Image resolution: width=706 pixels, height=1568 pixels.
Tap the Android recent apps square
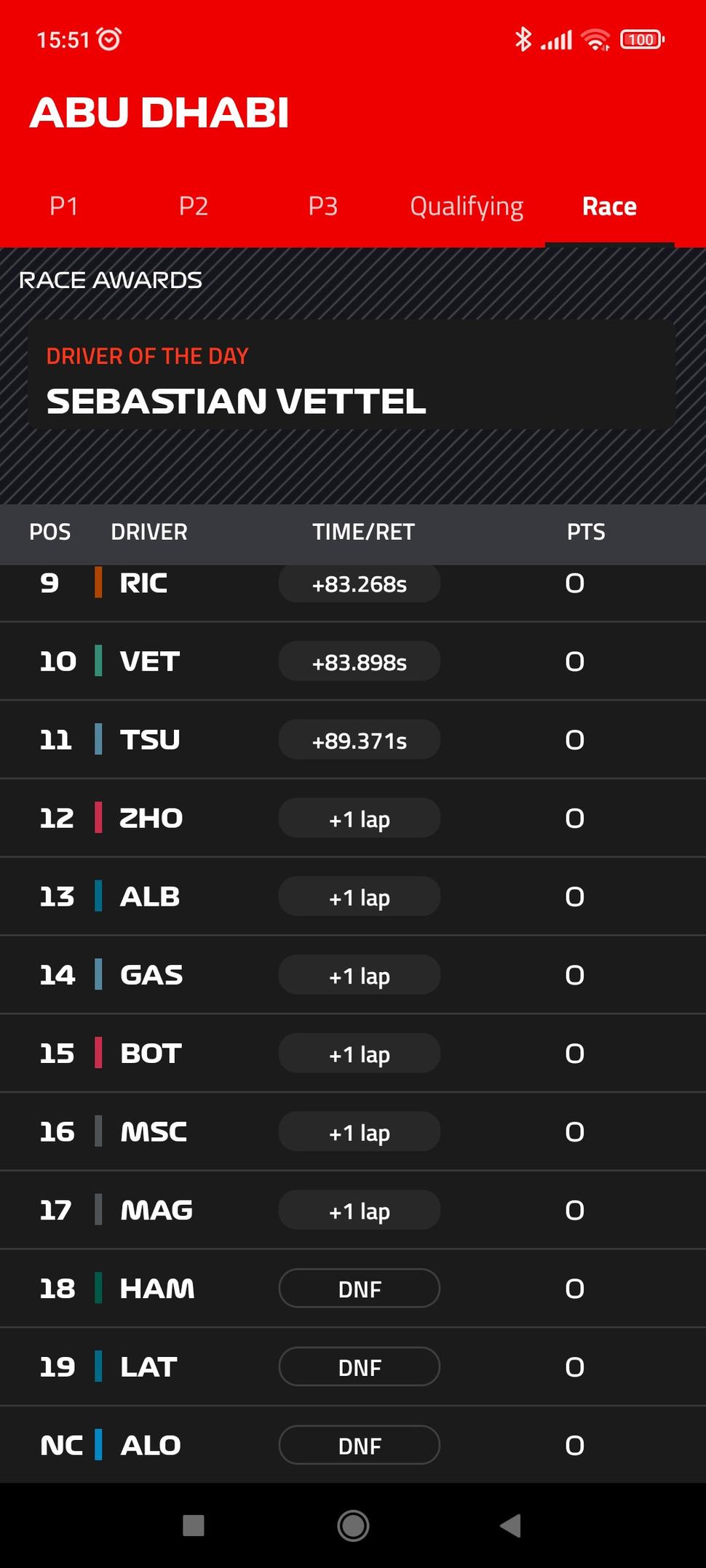tap(194, 1525)
